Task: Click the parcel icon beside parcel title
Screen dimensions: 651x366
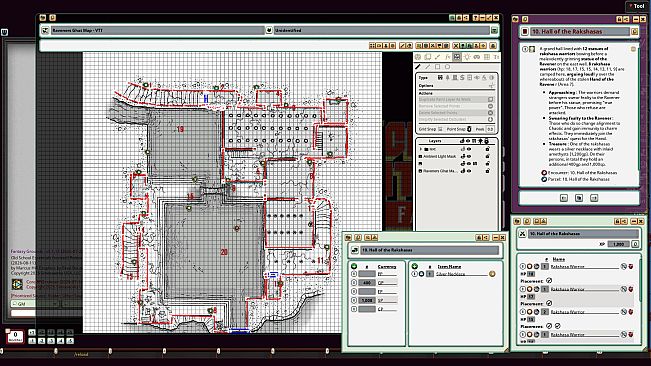Action: click(355, 250)
